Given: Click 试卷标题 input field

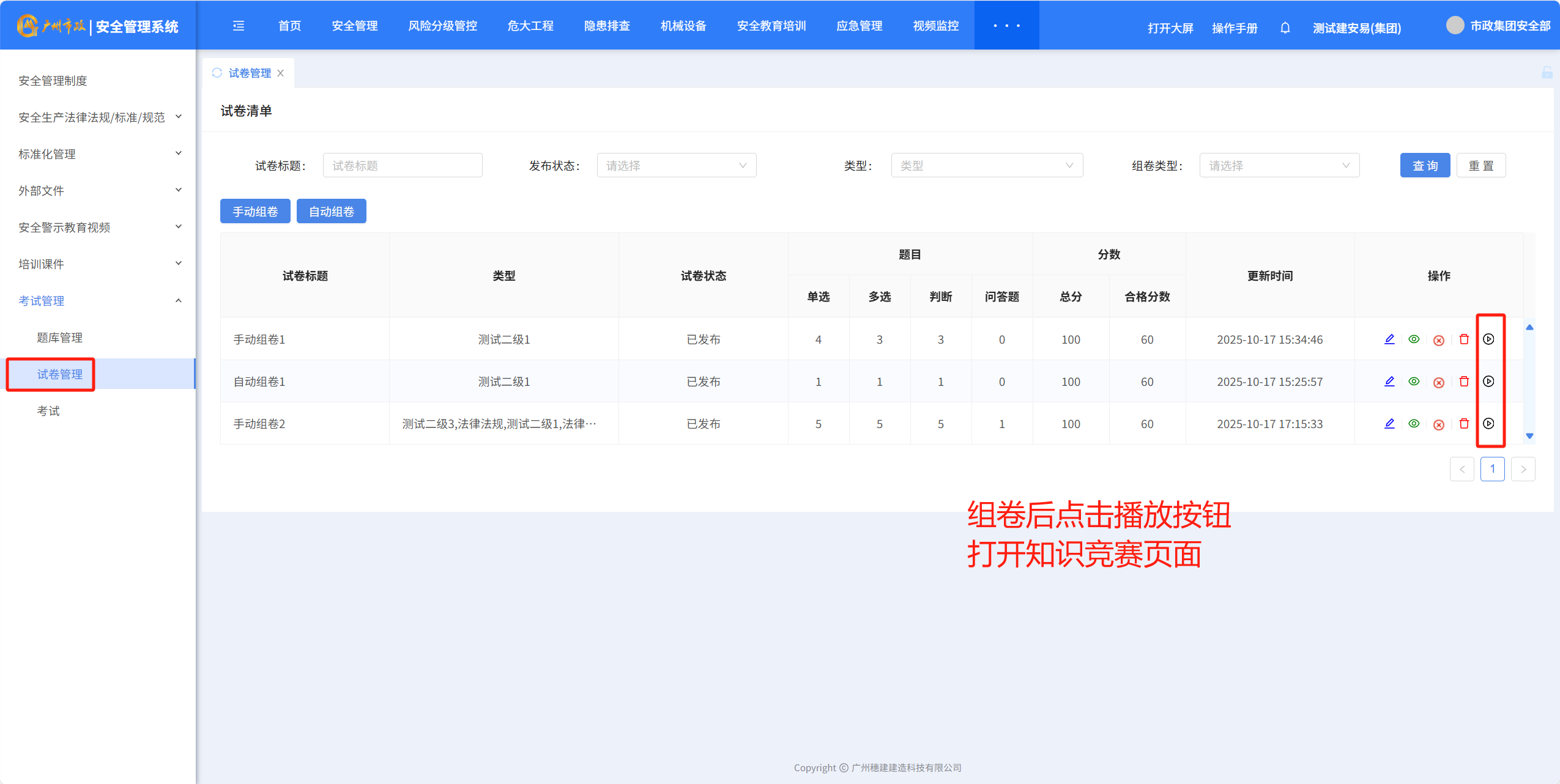Looking at the screenshot, I should pyautogui.click(x=402, y=166).
